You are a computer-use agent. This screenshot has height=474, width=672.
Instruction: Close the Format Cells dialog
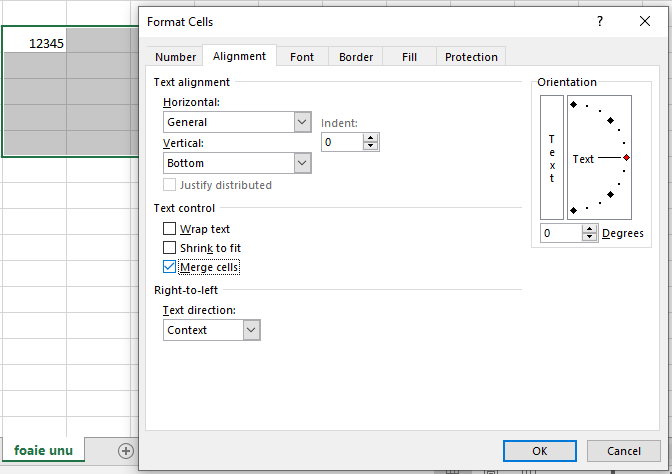pos(645,21)
